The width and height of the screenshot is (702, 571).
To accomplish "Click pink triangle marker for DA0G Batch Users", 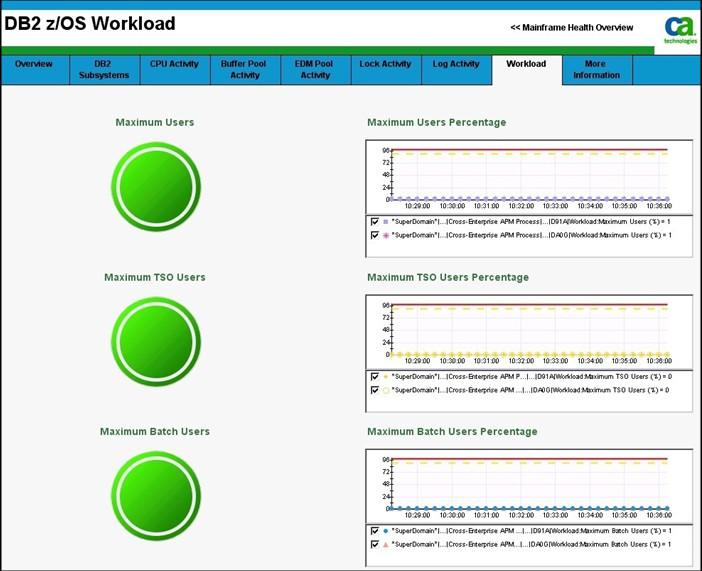I will [x=386, y=545].
